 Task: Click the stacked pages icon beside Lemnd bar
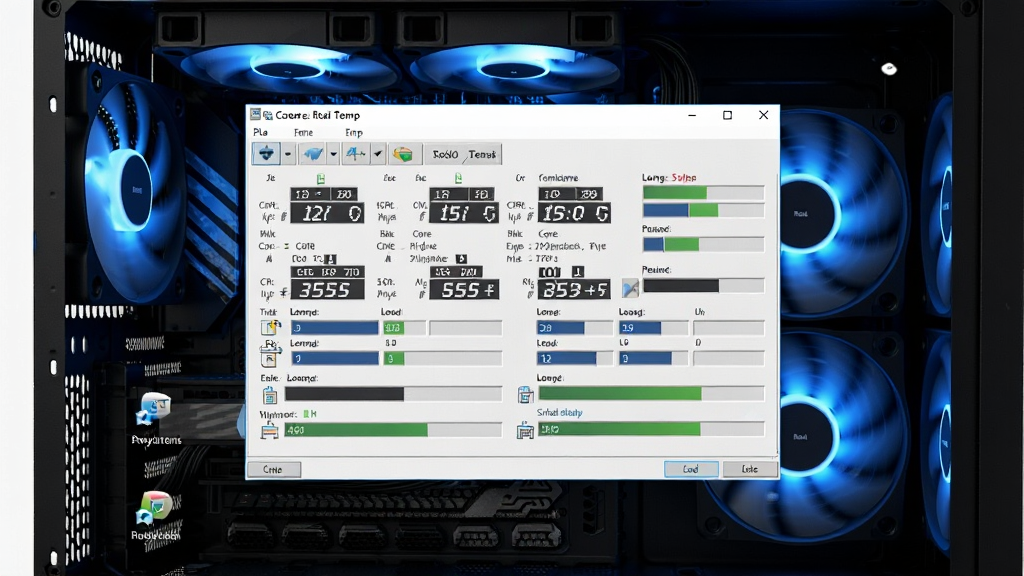pyautogui.click(x=270, y=357)
